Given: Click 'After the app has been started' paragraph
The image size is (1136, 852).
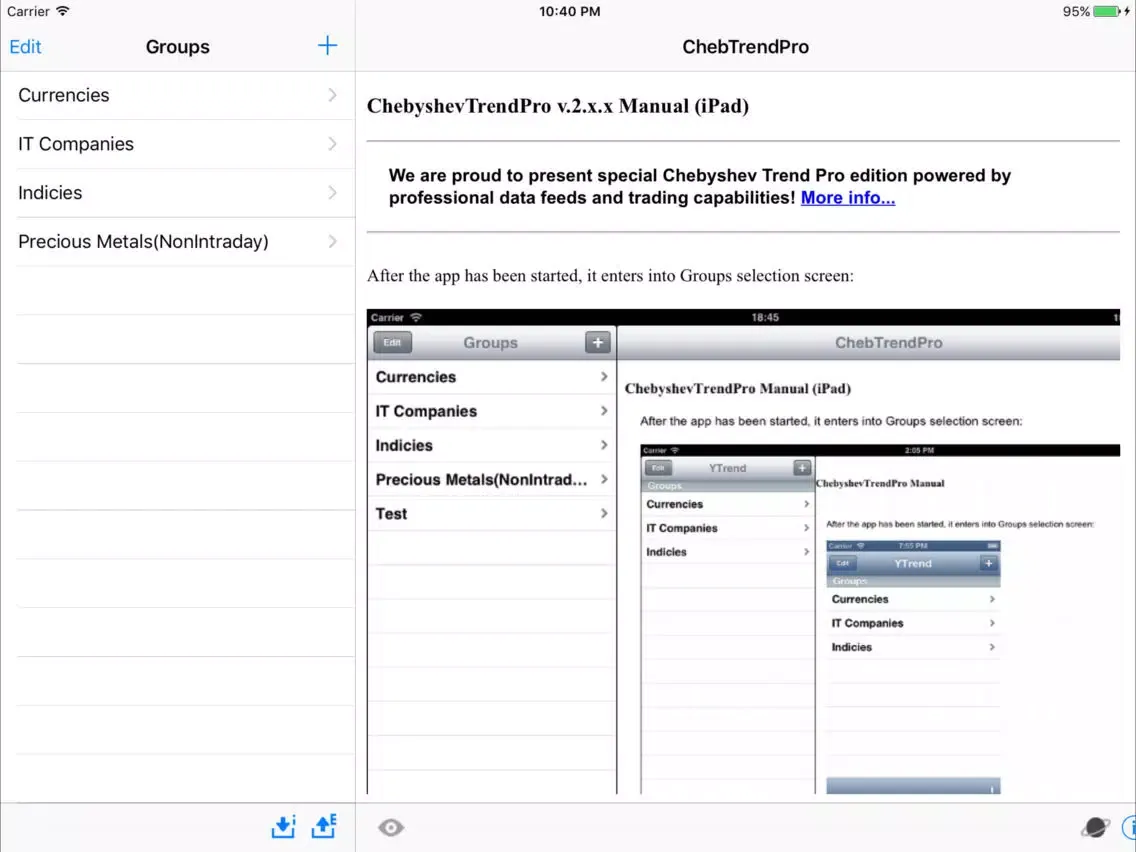Looking at the screenshot, I should tap(610, 276).
